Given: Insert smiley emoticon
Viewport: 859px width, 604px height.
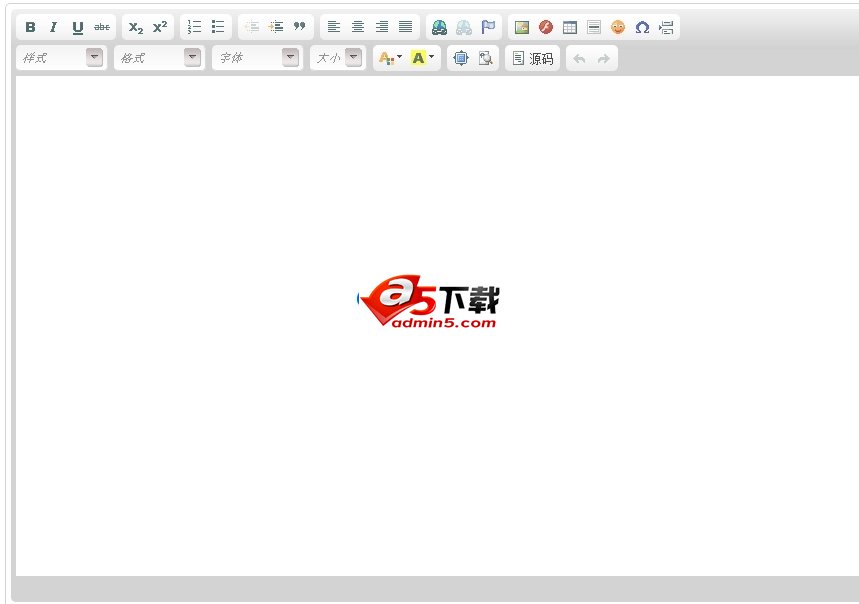Looking at the screenshot, I should pos(618,27).
